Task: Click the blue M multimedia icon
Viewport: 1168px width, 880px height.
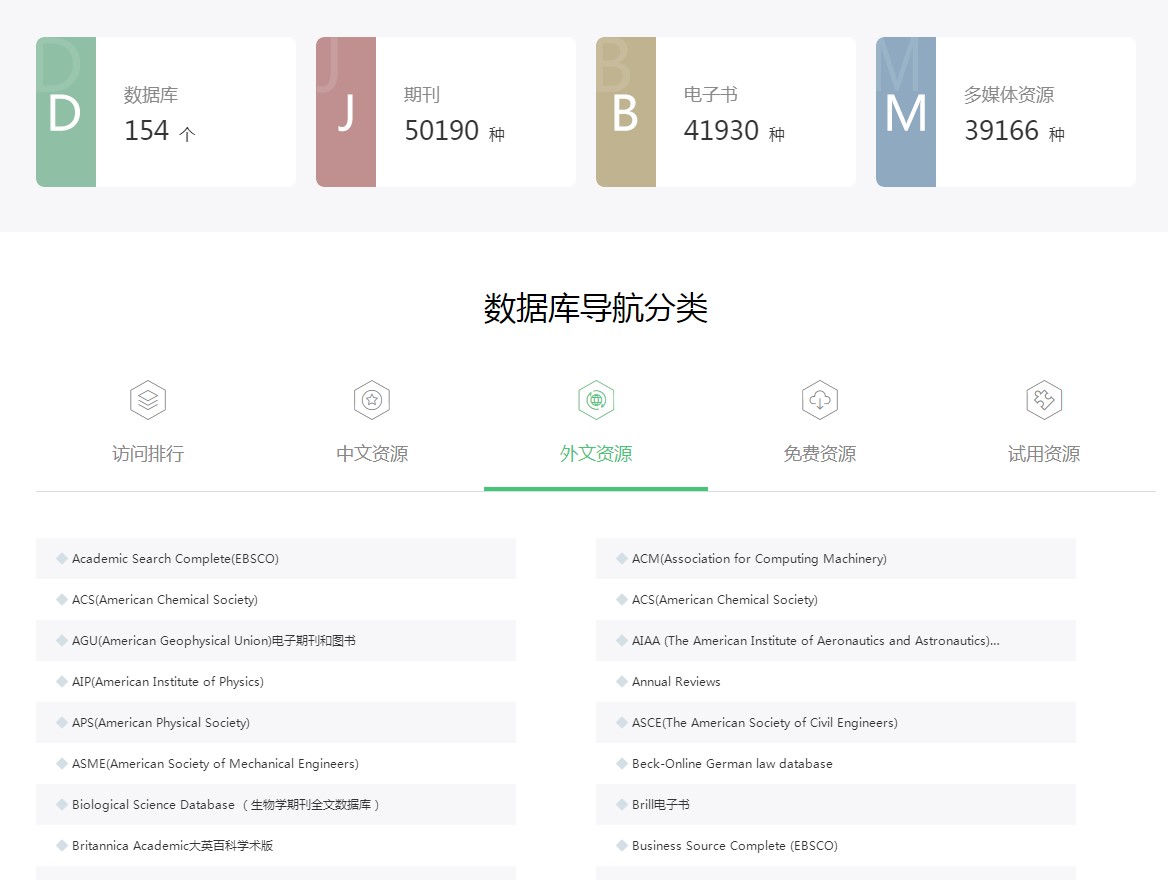Action: (906, 112)
